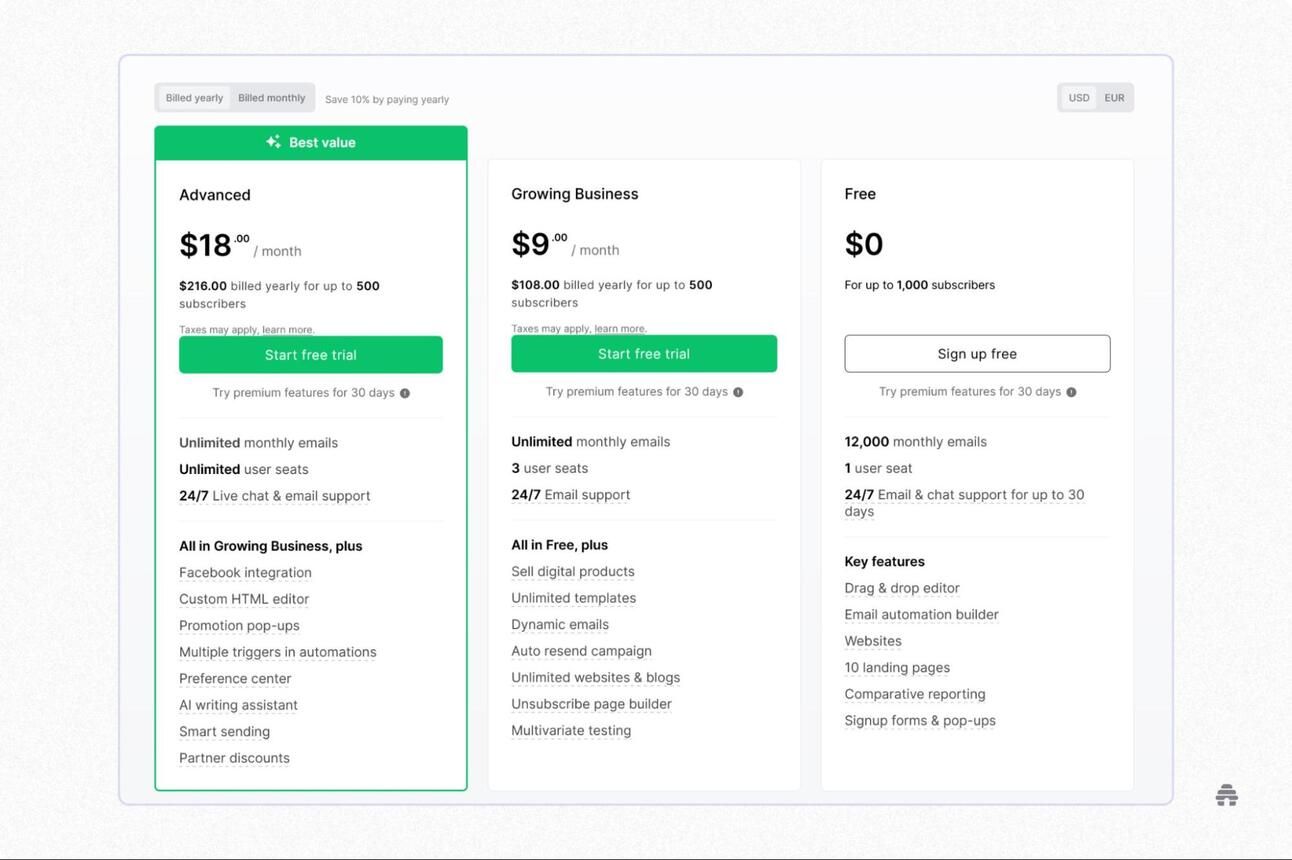1292x860 pixels.
Task: Click the logo icon at bottom right corner
Action: (1227, 795)
